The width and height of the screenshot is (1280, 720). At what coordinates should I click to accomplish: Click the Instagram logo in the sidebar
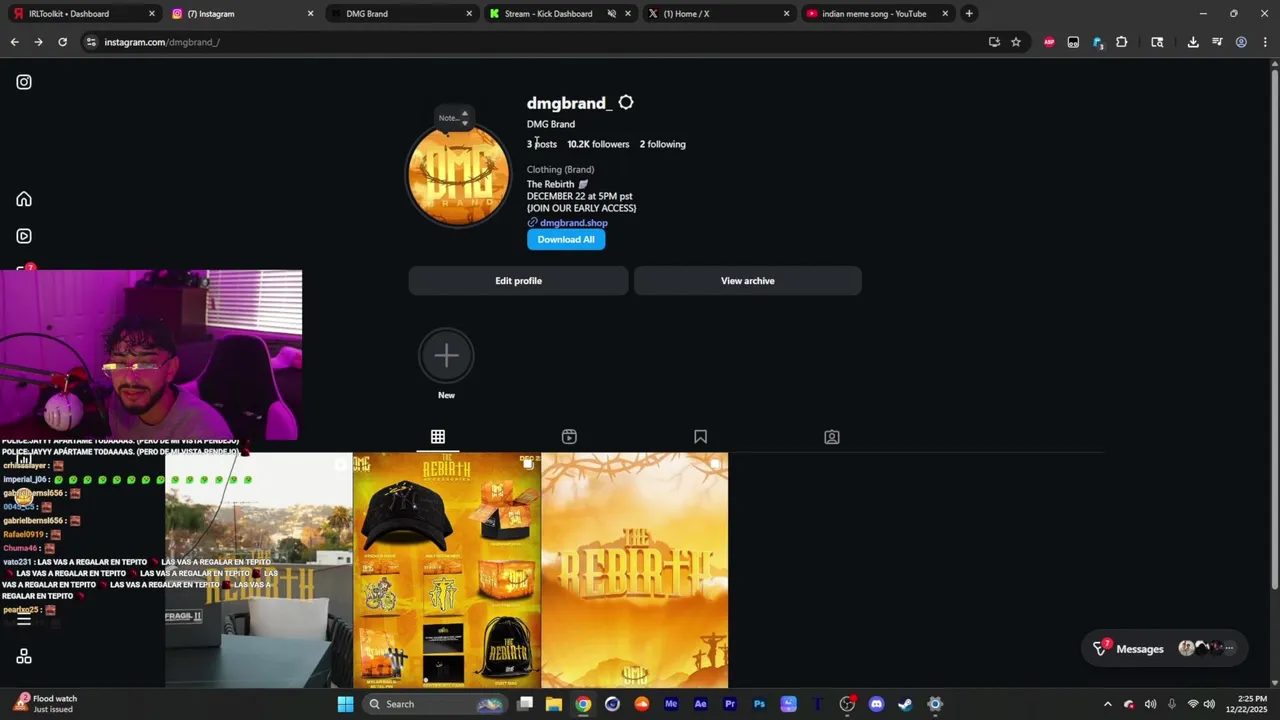click(x=24, y=82)
